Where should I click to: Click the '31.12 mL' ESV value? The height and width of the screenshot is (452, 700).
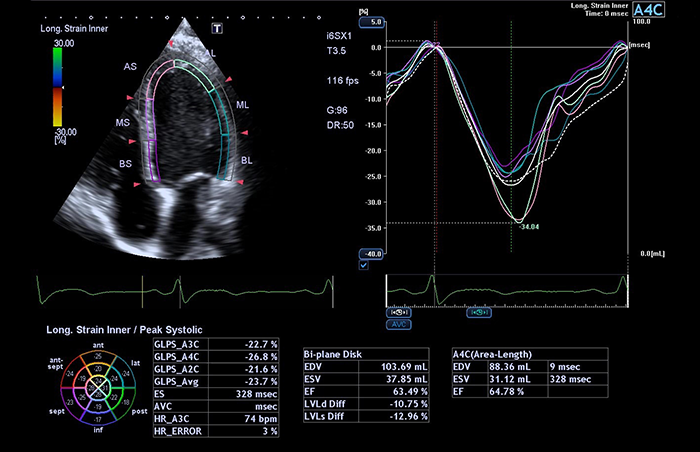click(510, 379)
